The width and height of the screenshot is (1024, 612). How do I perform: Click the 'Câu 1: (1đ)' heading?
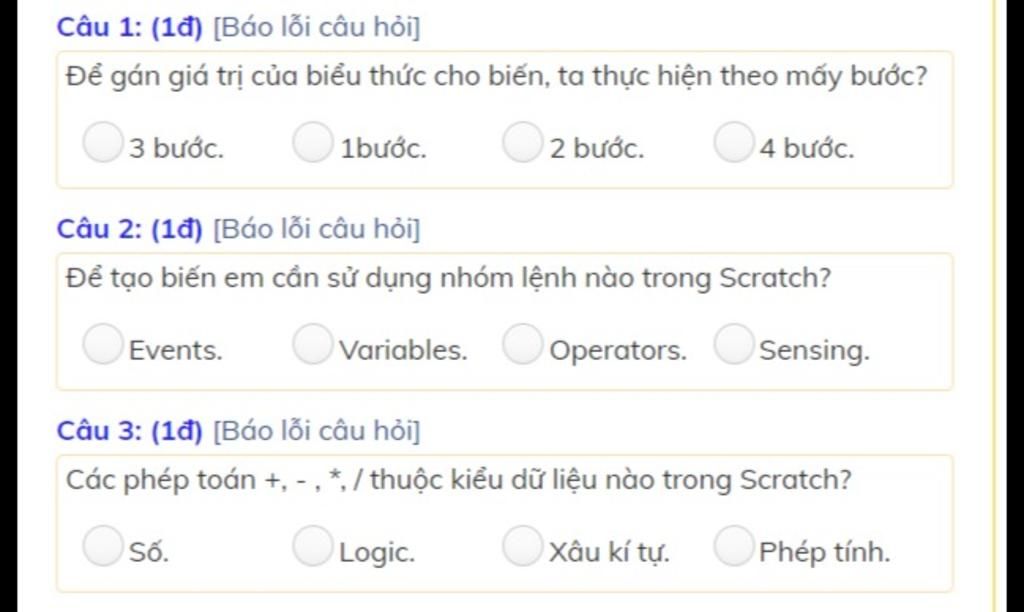129,27
